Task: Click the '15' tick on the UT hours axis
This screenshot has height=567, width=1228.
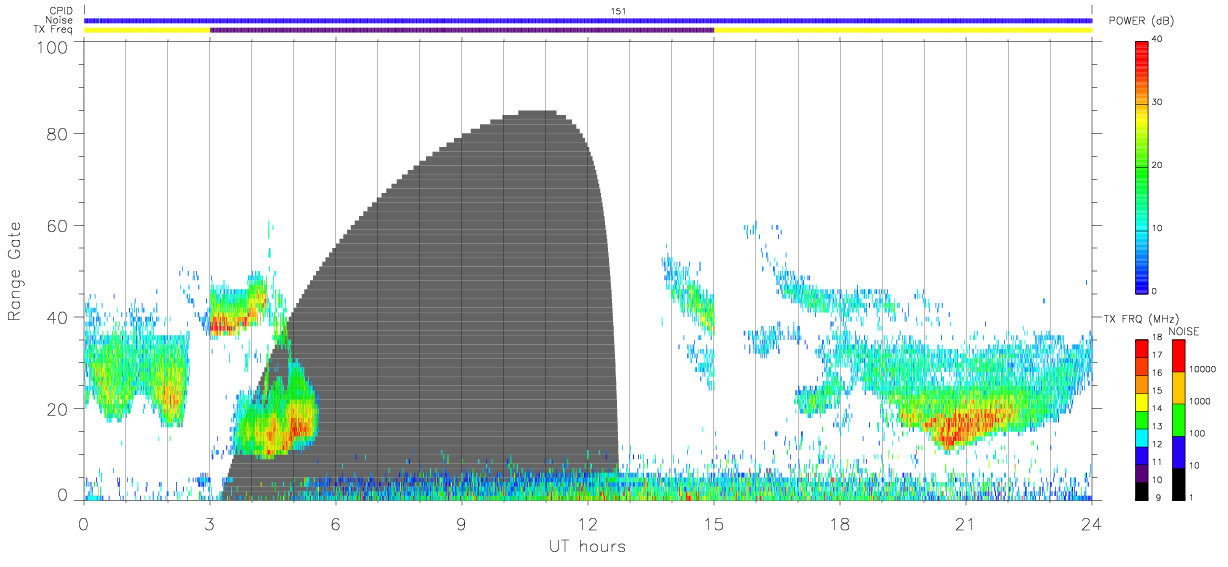Action: (x=713, y=523)
